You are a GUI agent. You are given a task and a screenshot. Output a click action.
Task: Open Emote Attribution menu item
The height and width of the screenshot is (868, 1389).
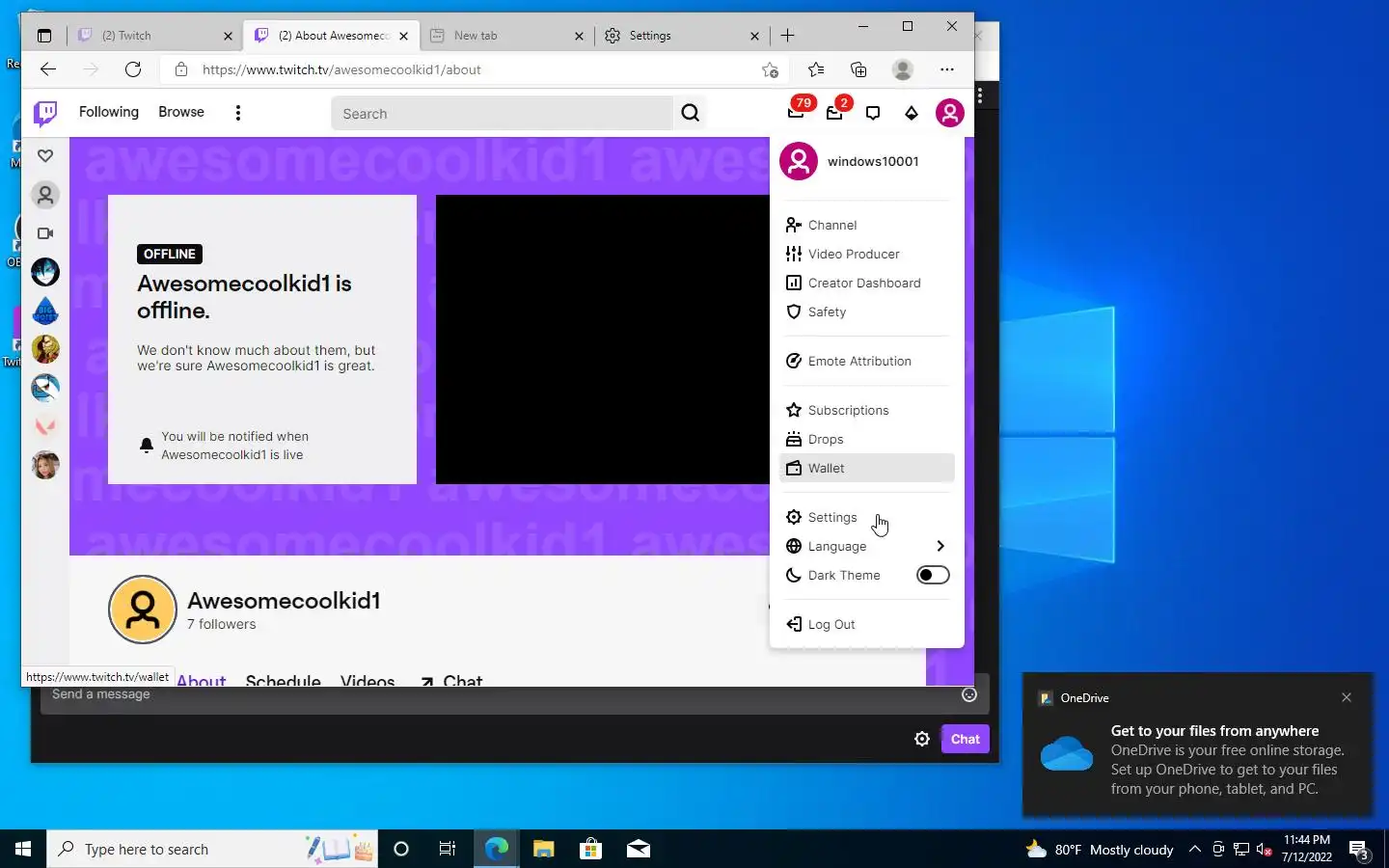[867, 361]
